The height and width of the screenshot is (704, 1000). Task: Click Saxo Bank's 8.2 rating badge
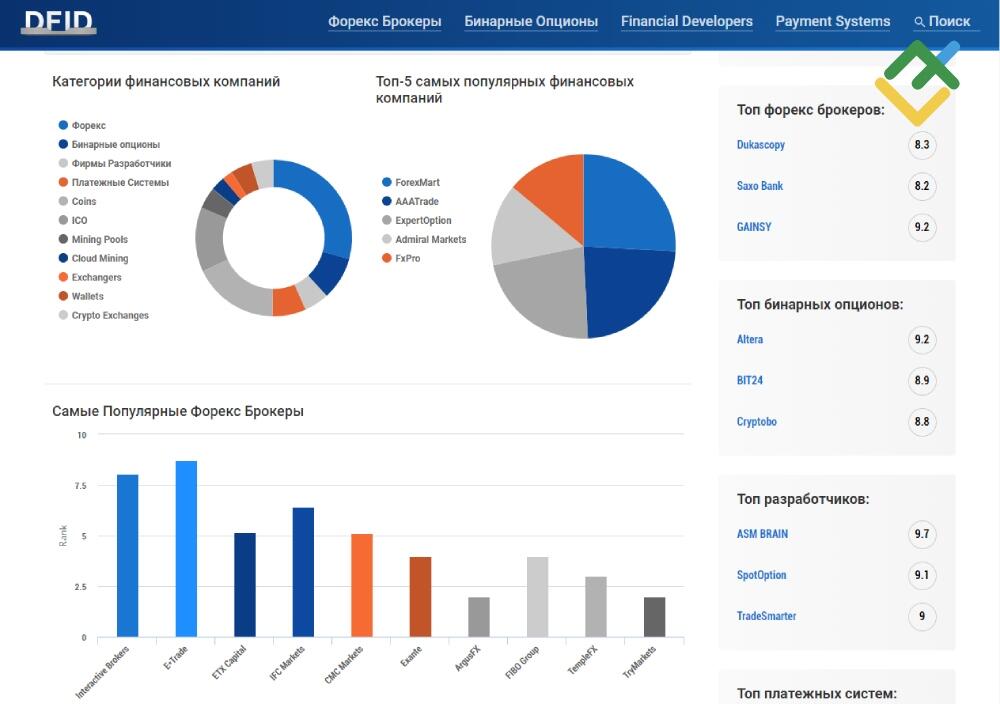tap(922, 186)
